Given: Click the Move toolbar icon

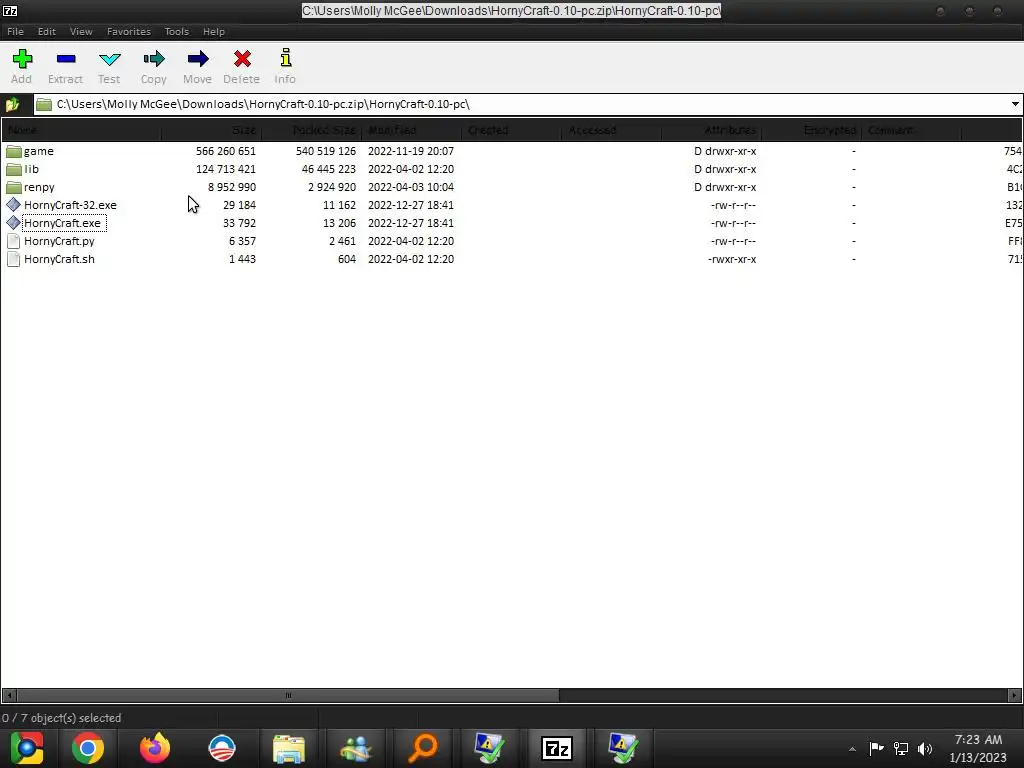Looking at the screenshot, I should 198,59.
